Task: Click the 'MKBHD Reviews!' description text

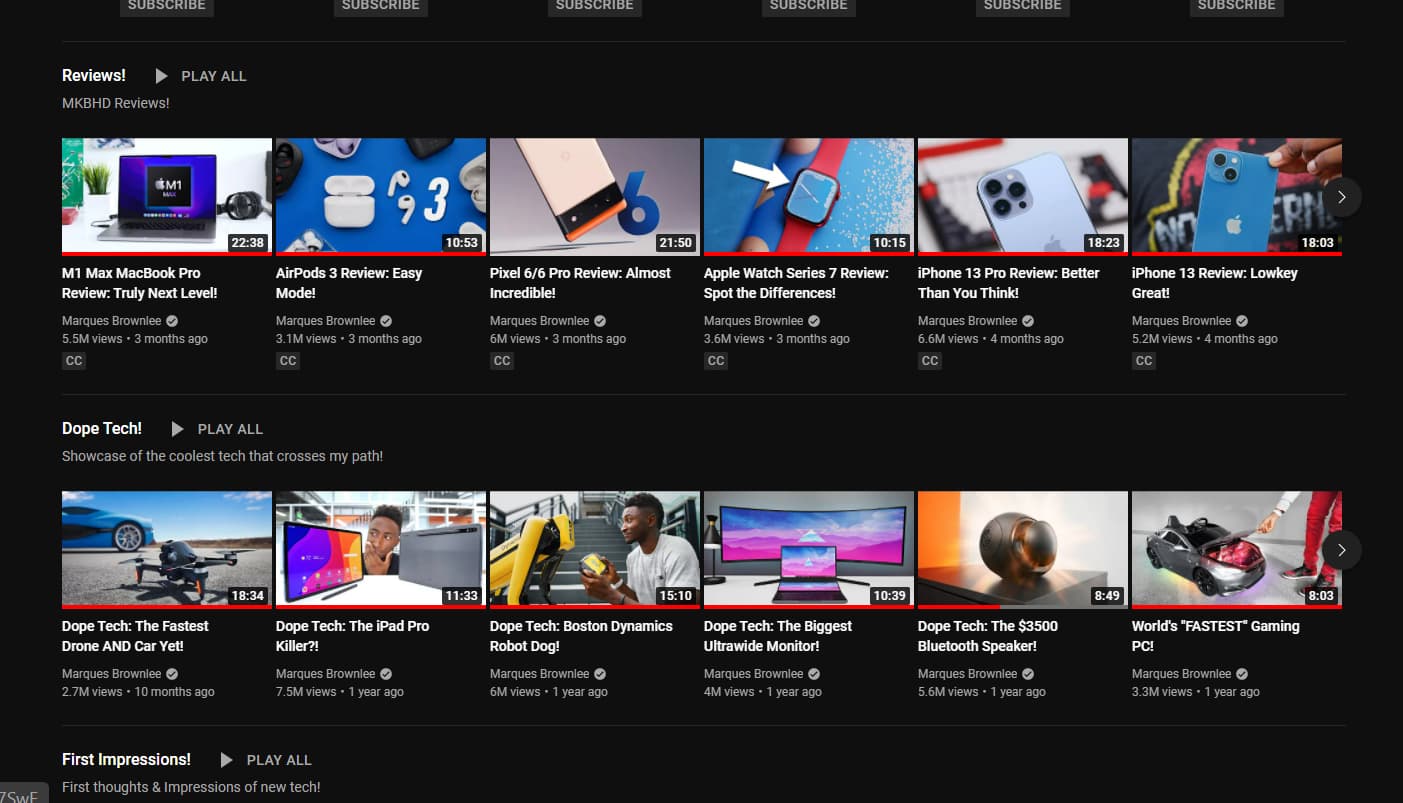Action: [116, 103]
